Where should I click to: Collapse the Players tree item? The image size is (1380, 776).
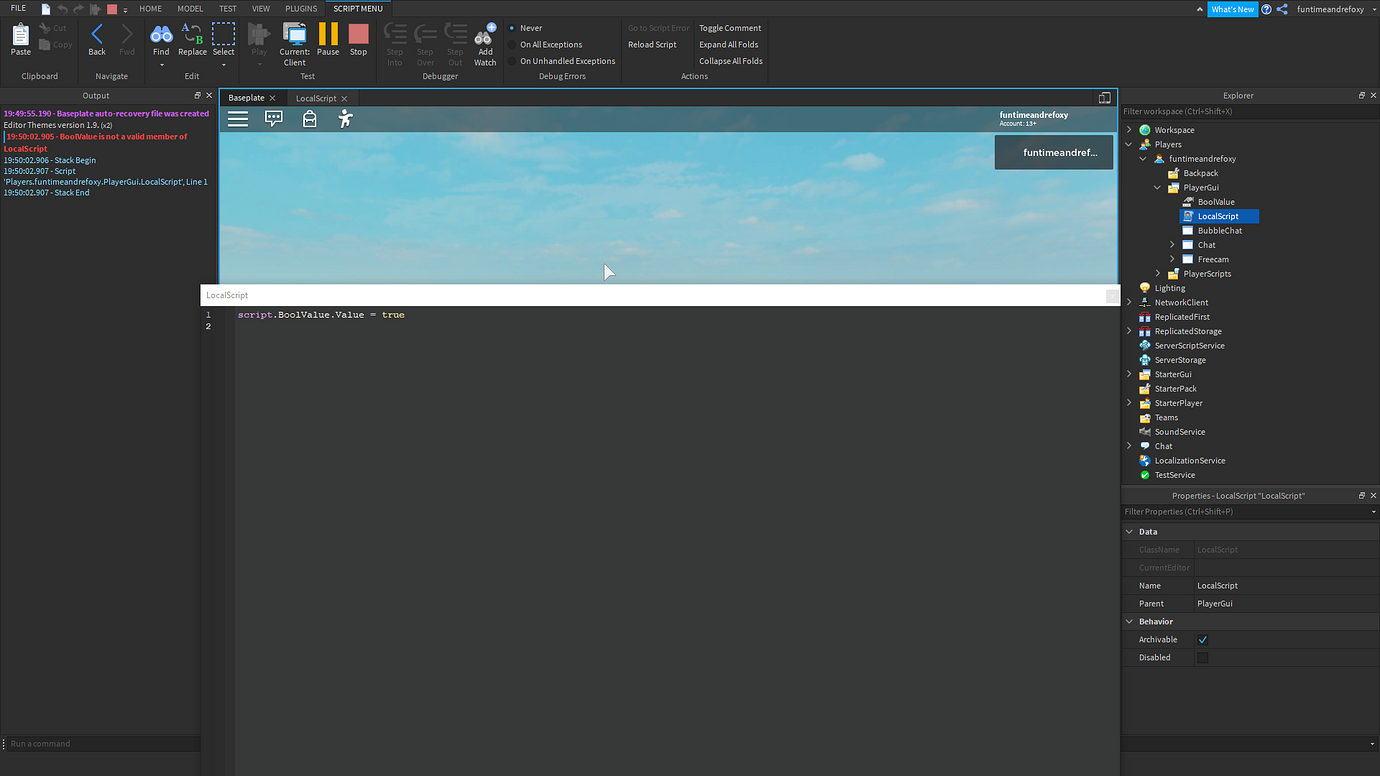[x=1129, y=143]
